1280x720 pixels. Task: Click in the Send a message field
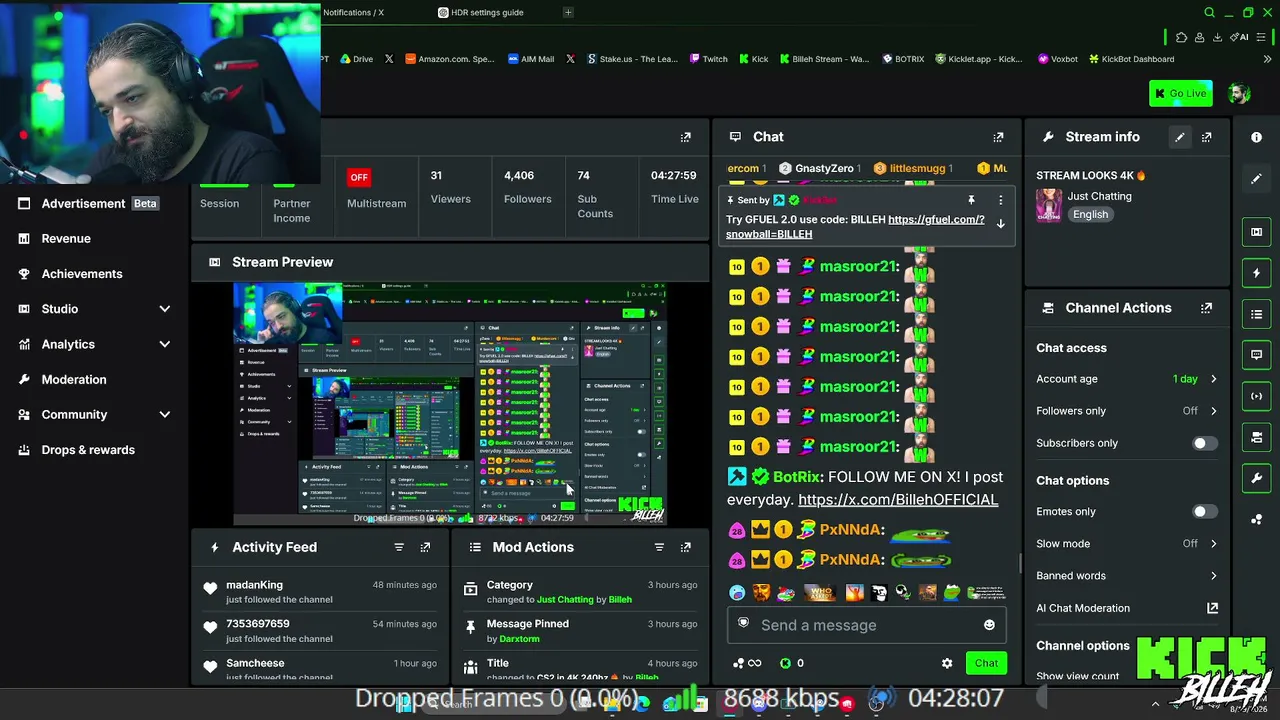tap(865, 625)
